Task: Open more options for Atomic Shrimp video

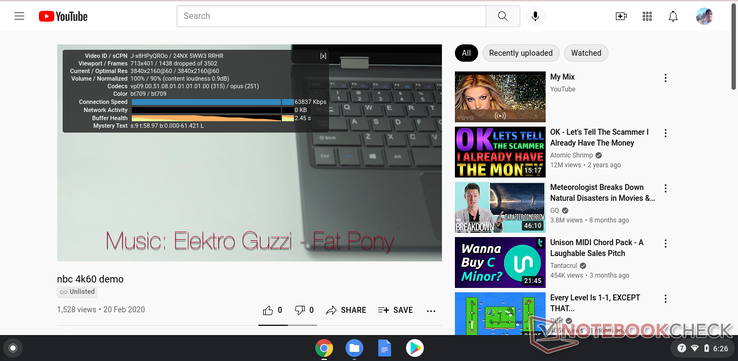Action: coord(666,133)
